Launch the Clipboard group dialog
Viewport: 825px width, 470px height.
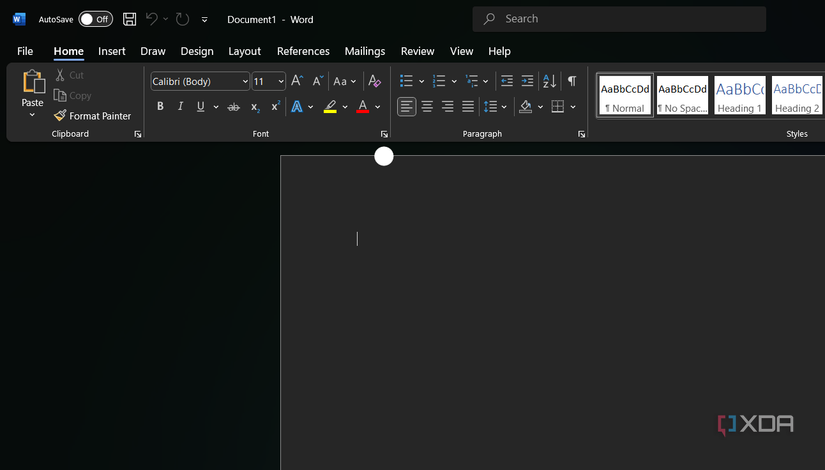pyautogui.click(x=138, y=135)
